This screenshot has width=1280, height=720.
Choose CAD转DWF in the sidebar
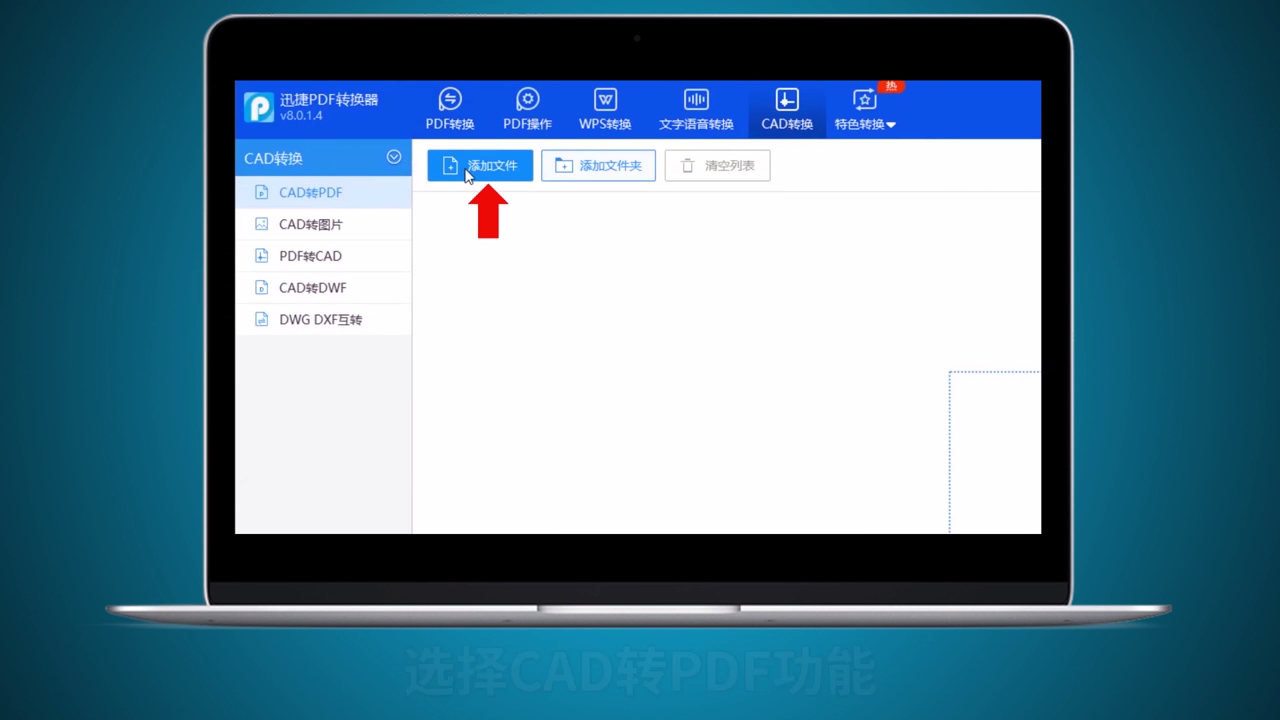coord(323,288)
